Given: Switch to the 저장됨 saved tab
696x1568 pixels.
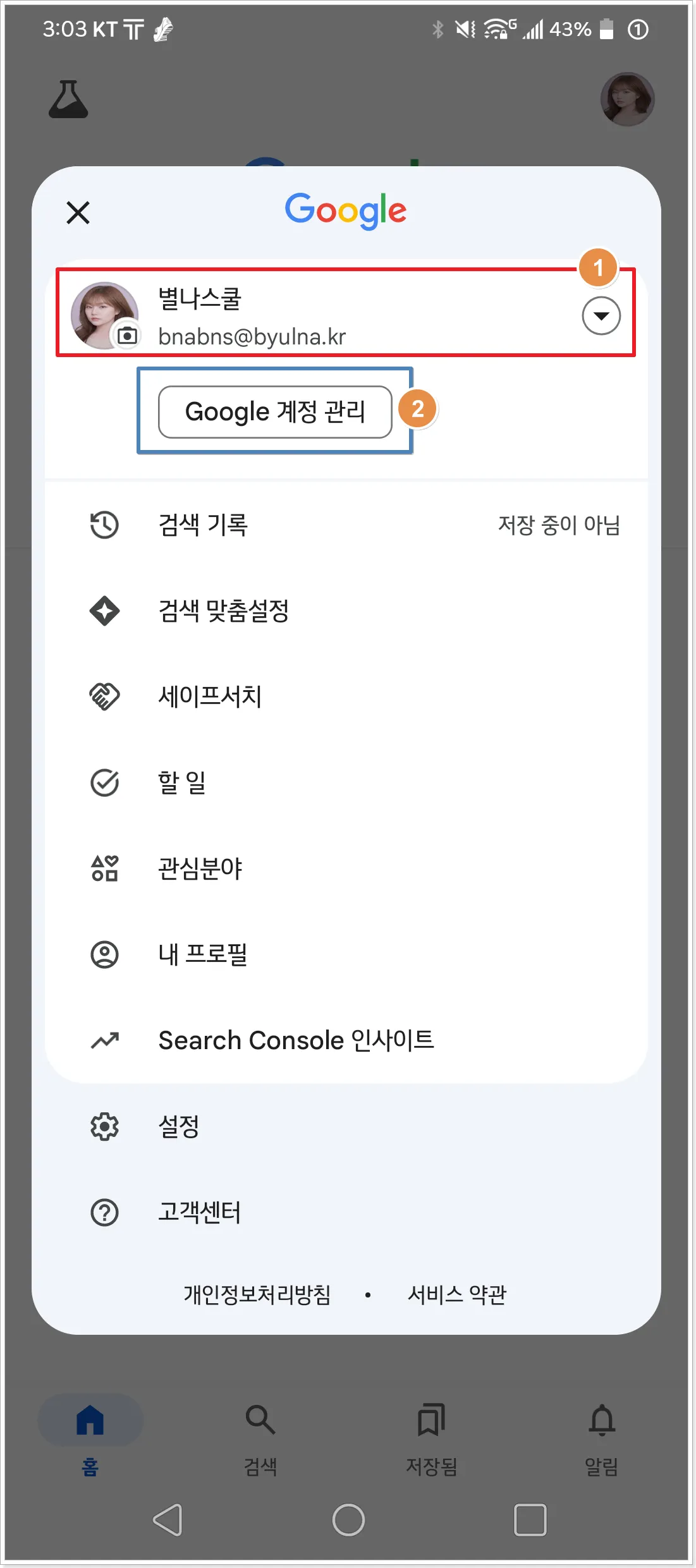Looking at the screenshot, I should (x=431, y=1433).
